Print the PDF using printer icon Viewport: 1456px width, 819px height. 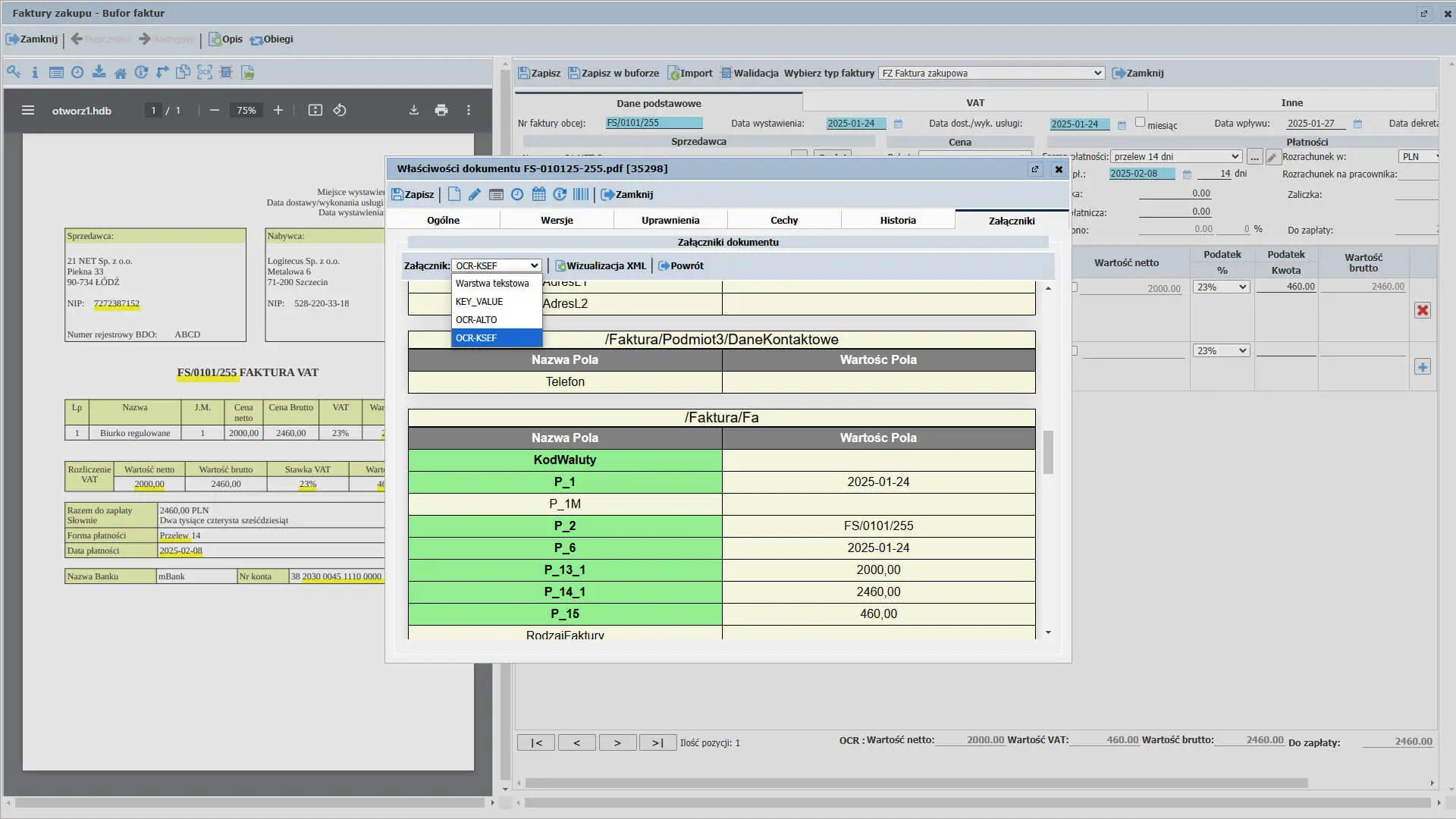pyautogui.click(x=441, y=111)
